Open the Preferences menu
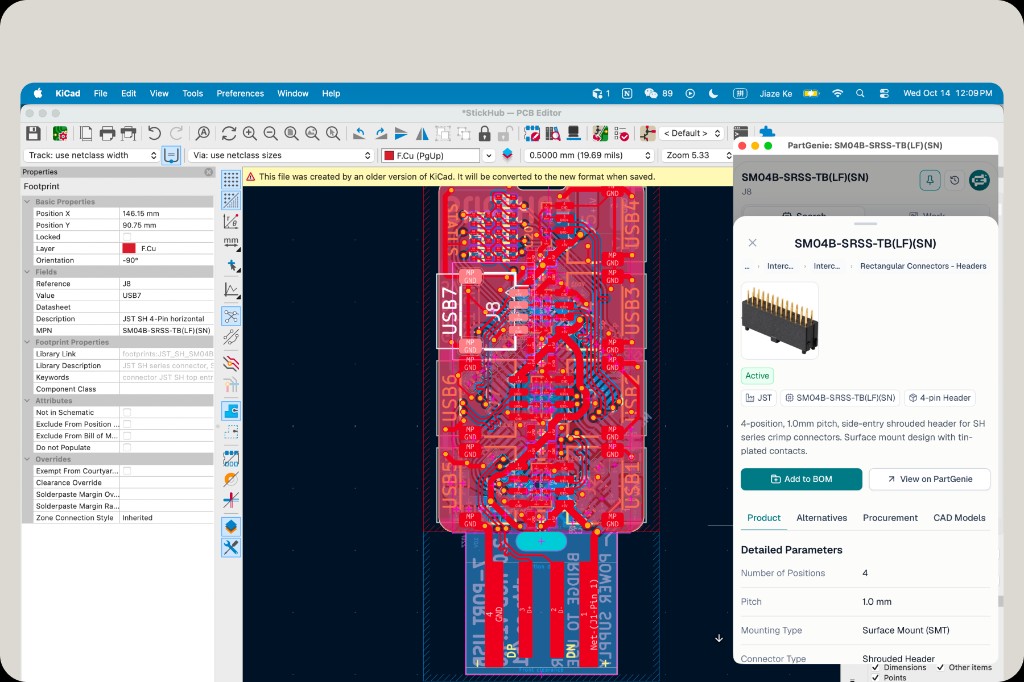Viewport: 1024px width, 682px height. pos(240,93)
